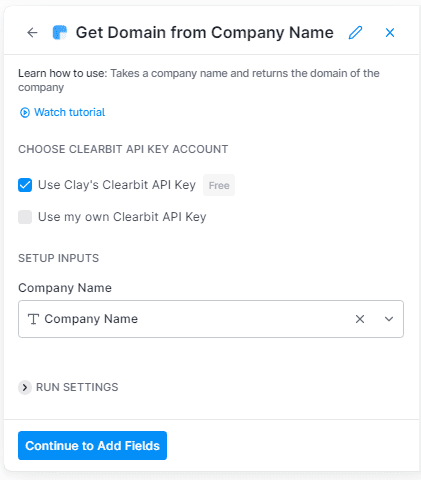This screenshot has height=480, width=421.
Task: Click the Learn how to use text
Action: (63, 73)
